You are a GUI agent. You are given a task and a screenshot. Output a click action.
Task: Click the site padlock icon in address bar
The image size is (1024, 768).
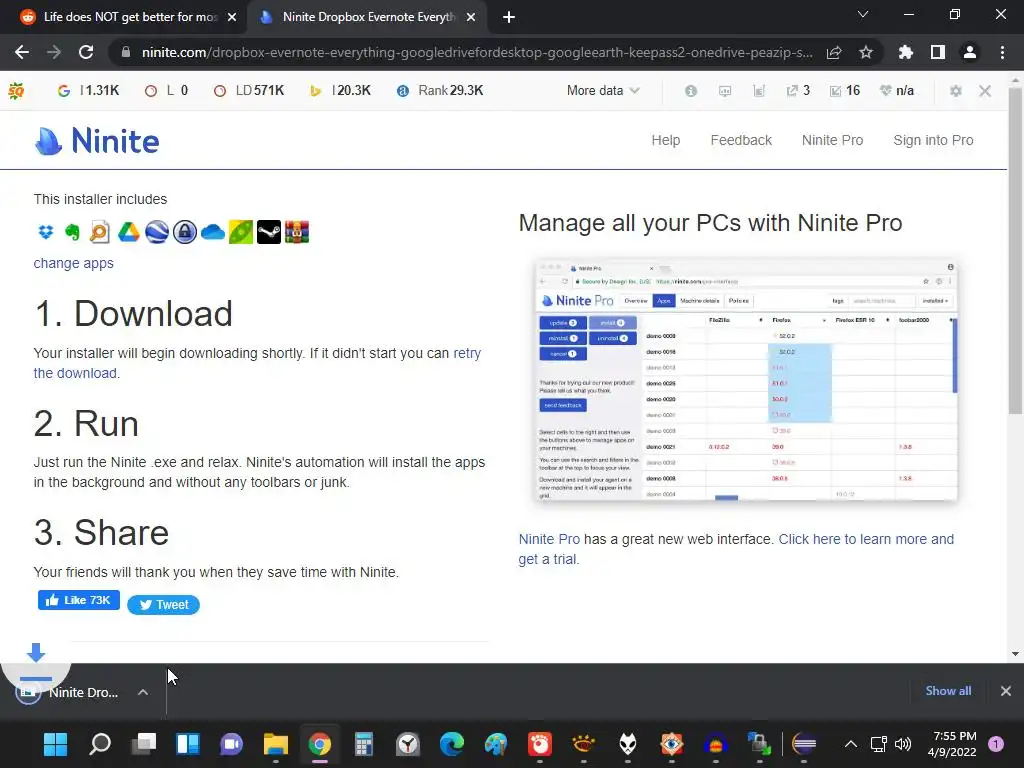tap(126, 52)
